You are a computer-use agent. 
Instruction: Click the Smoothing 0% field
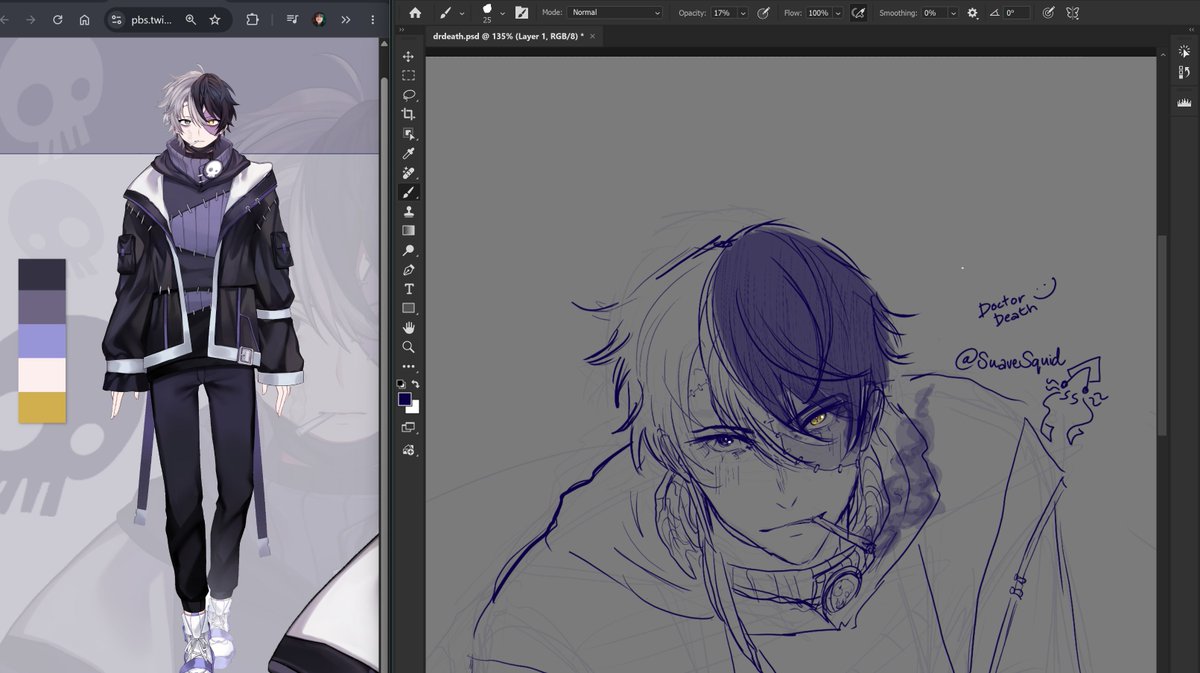tap(933, 13)
